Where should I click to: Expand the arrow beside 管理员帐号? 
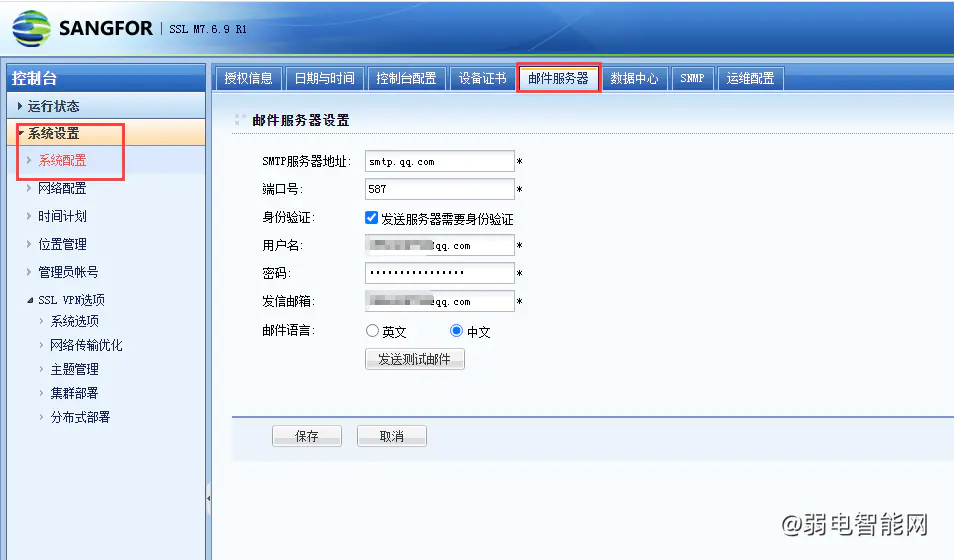(x=29, y=272)
